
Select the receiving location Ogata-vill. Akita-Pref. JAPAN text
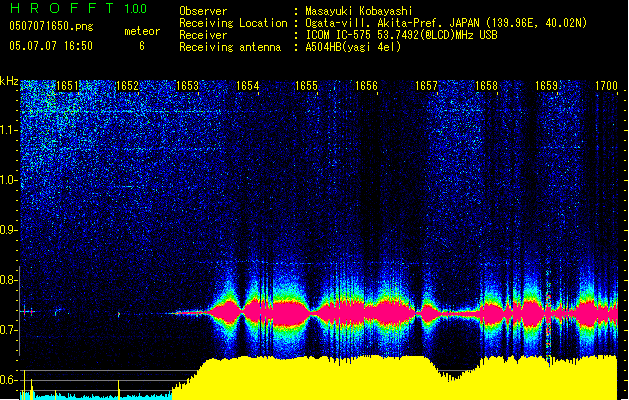[x=446, y=23]
